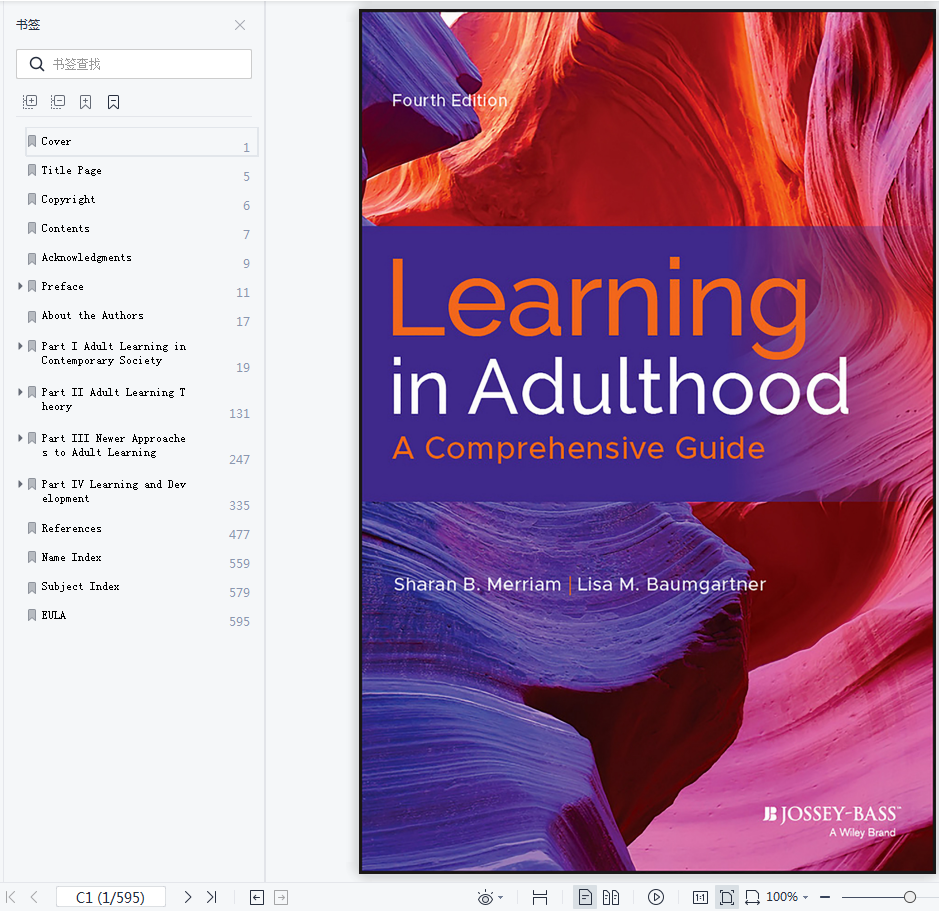Open the 100% zoom level dropdown
The image size is (939, 911).
[x=787, y=897]
